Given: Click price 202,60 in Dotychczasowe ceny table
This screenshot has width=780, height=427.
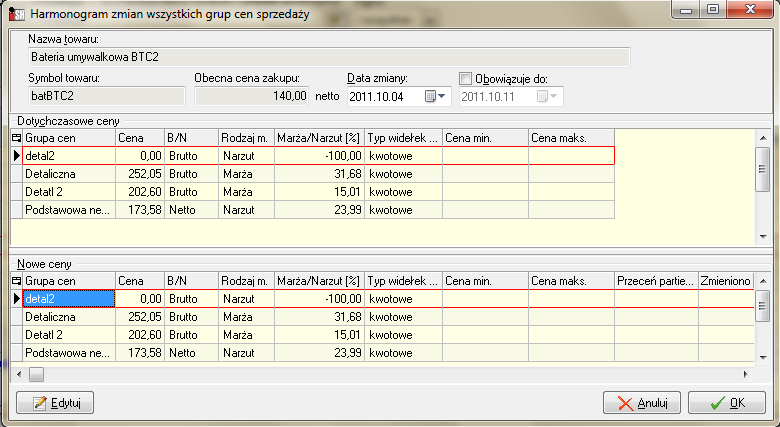Looking at the screenshot, I should (x=140, y=192).
